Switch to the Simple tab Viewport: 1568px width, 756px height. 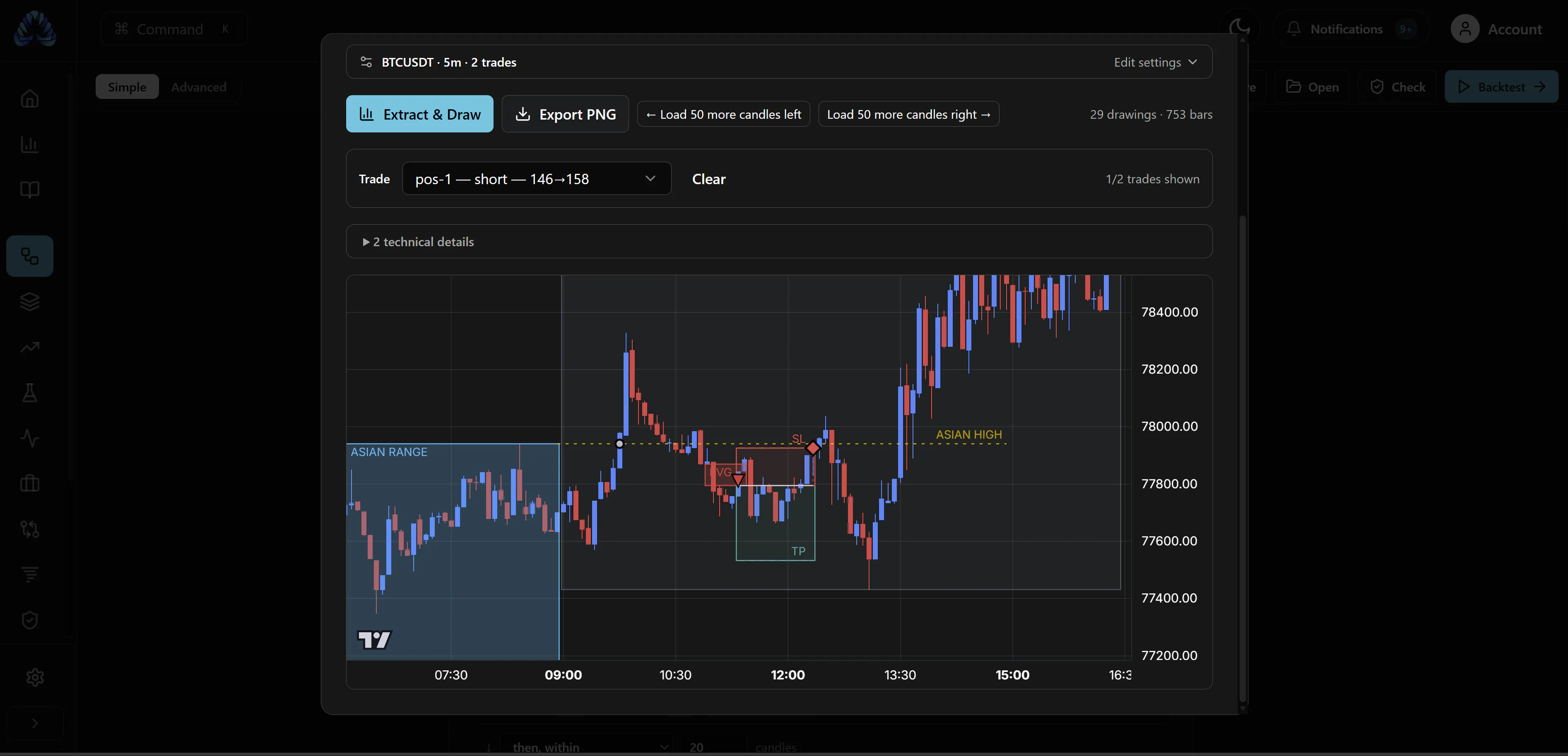pos(127,87)
